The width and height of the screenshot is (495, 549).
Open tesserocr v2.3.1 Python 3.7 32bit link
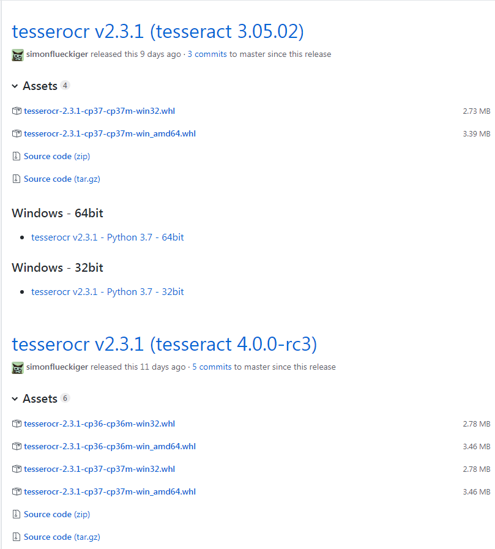[107, 292]
